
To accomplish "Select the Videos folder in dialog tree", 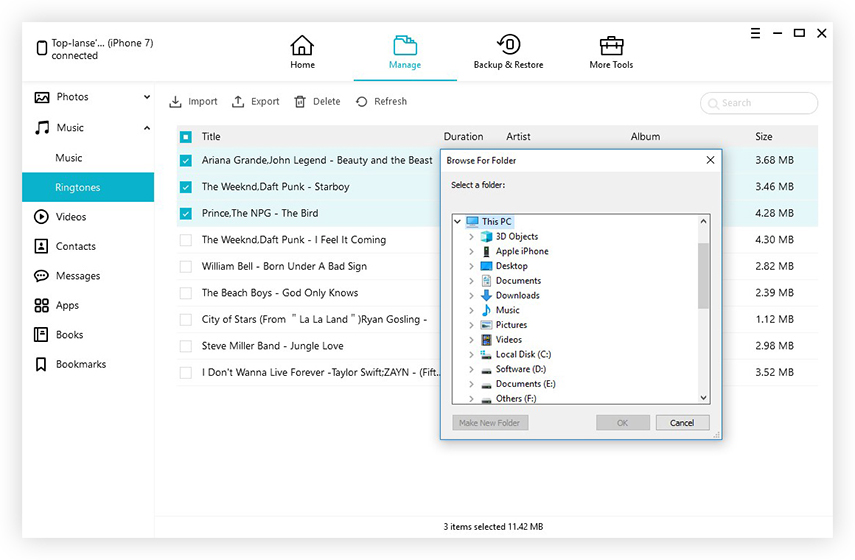I will tap(508, 340).
